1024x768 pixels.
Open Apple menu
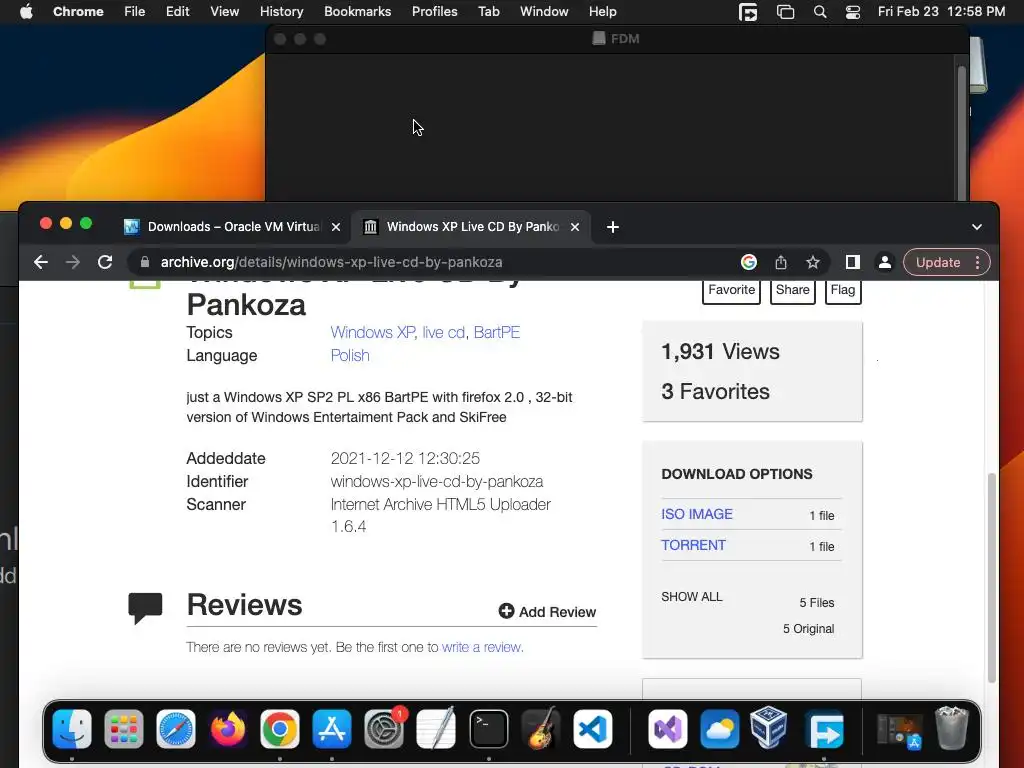(x=26, y=12)
